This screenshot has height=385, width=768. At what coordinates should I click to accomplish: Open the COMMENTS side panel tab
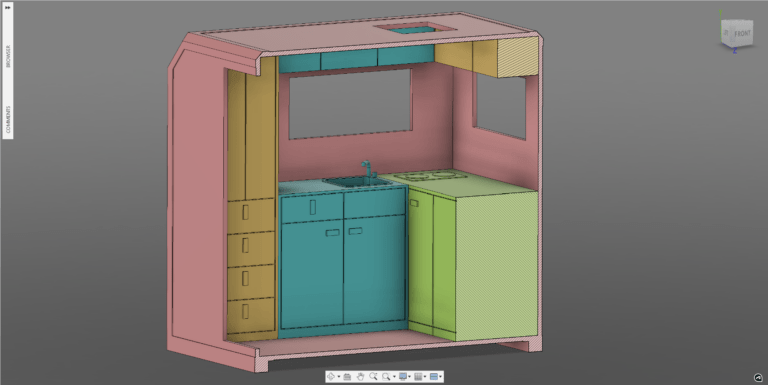7,119
